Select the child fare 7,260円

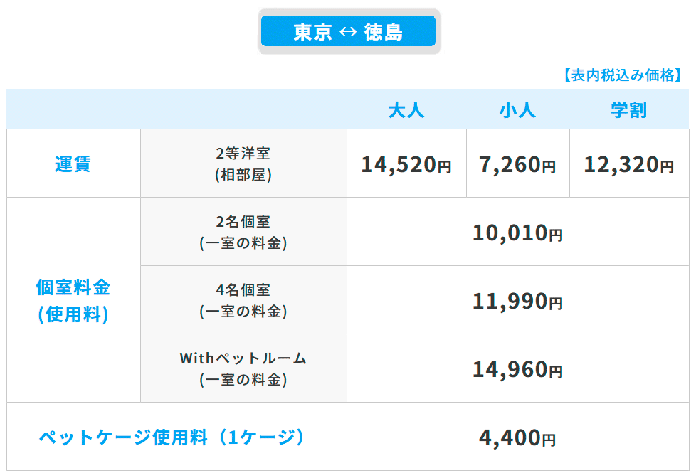coord(517,165)
